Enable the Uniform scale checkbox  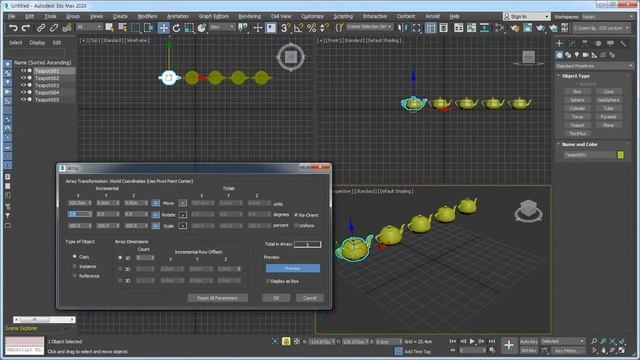[x=296, y=225]
